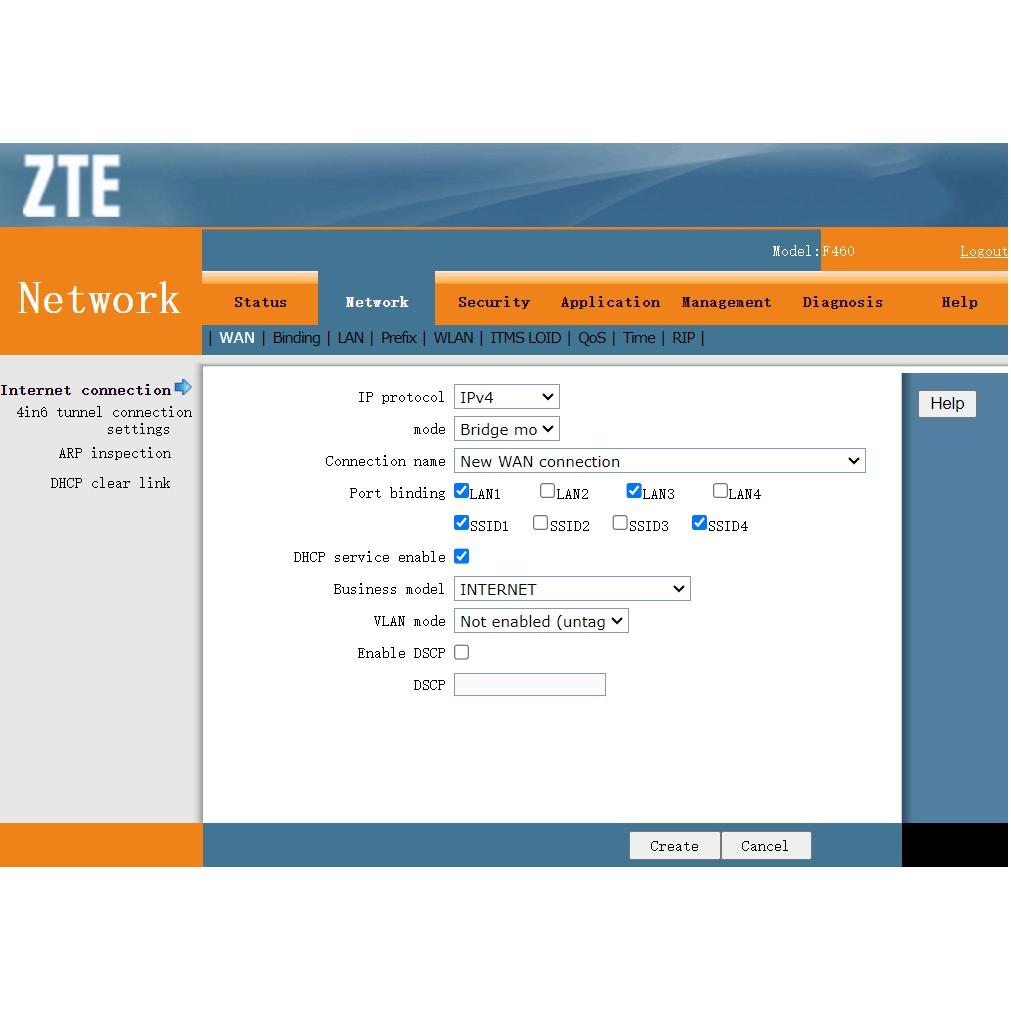Click the Model:F460 text in the header

(813, 251)
